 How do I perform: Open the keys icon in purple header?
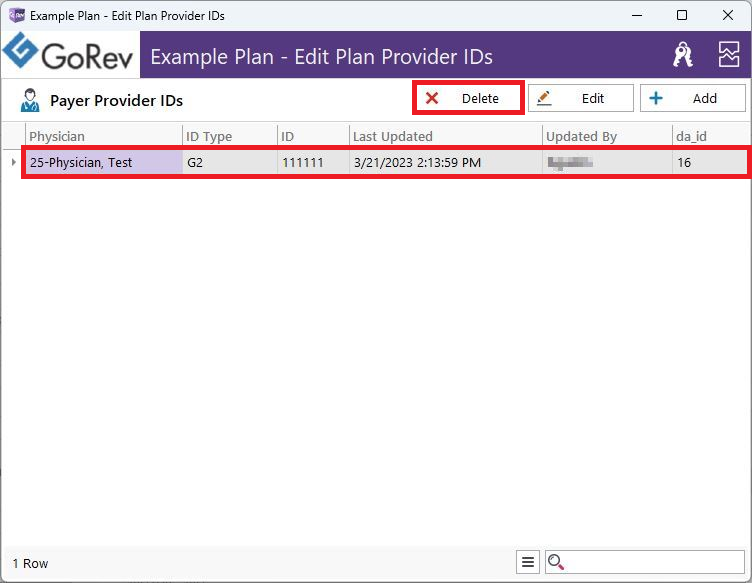682,54
